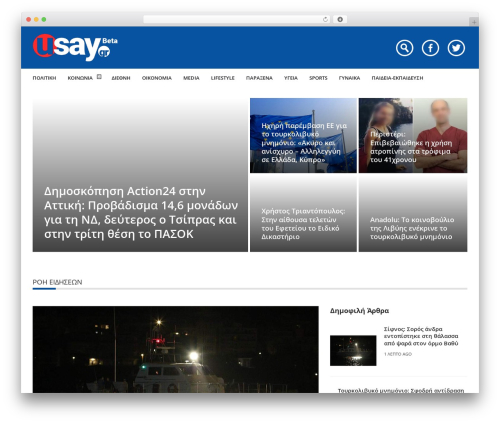500x423 pixels.
Task: Open the ΚΟΙΝΩΝΙΑ menu section
Action: 80,78
